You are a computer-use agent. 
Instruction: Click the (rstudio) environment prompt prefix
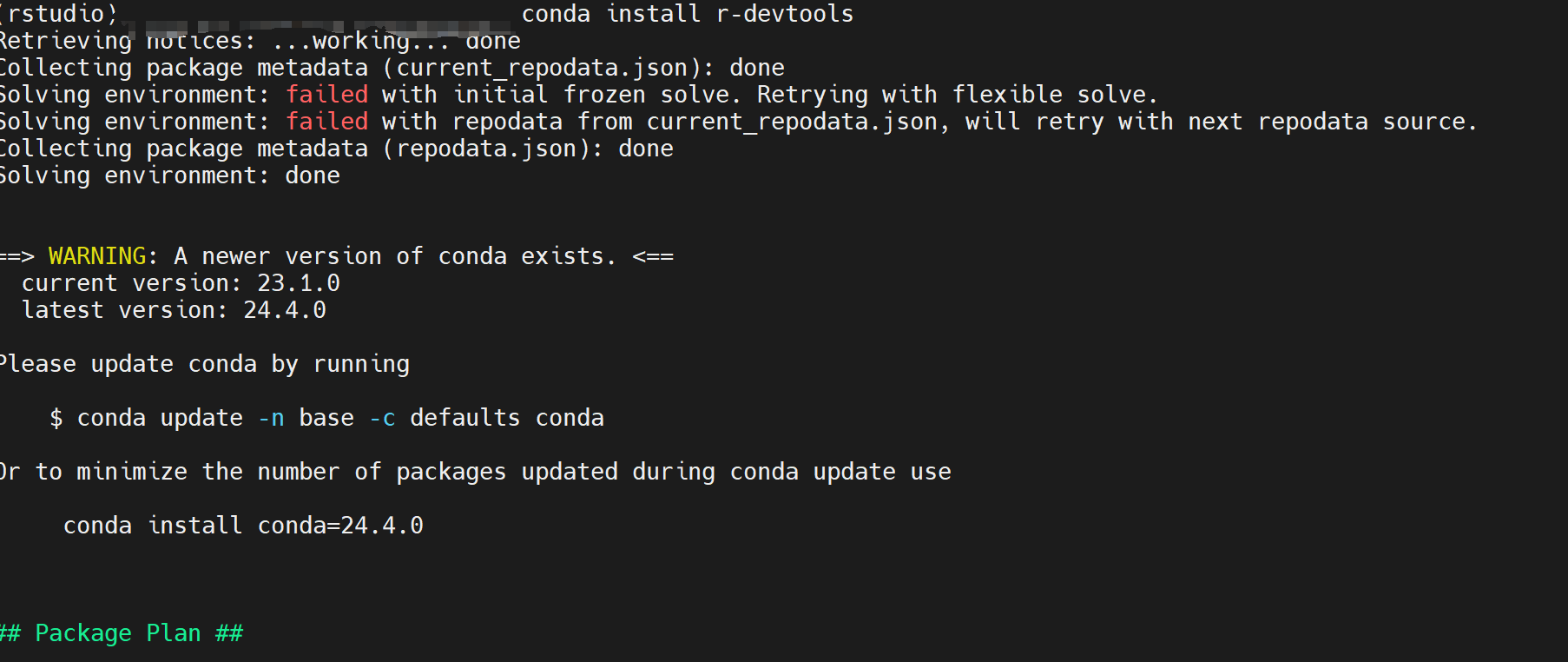coord(59,14)
